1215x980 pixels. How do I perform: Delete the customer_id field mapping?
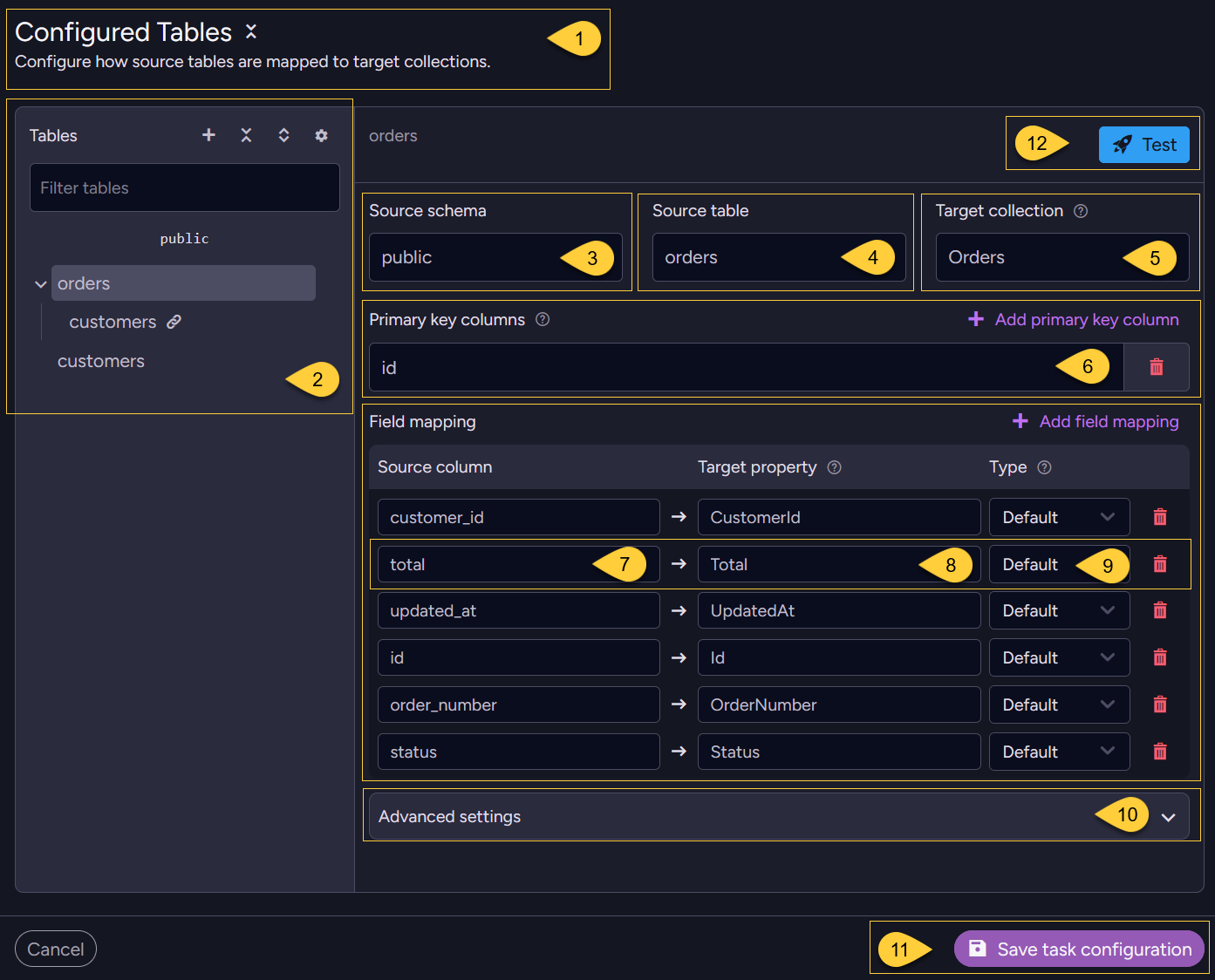pos(1160,517)
